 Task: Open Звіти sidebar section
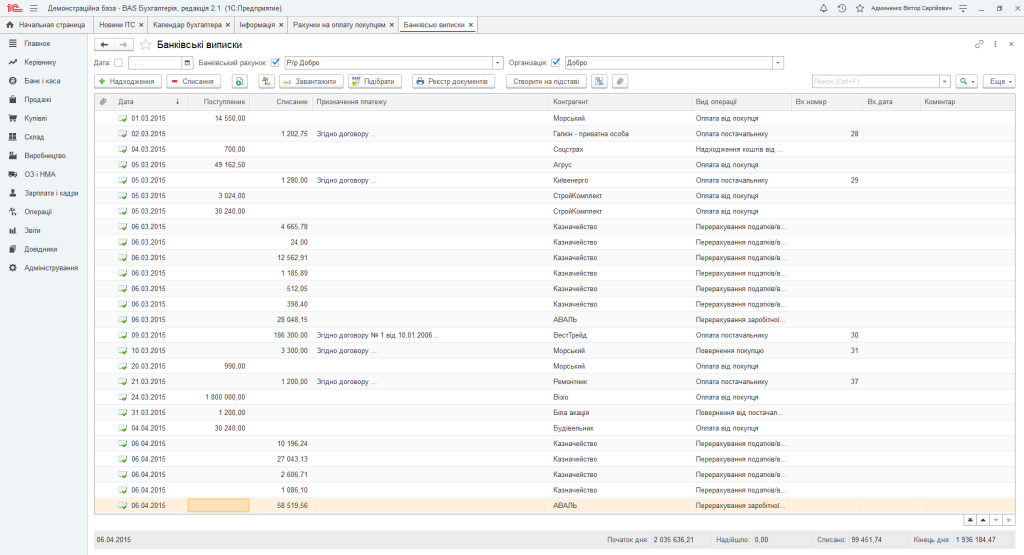tap(32, 230)
